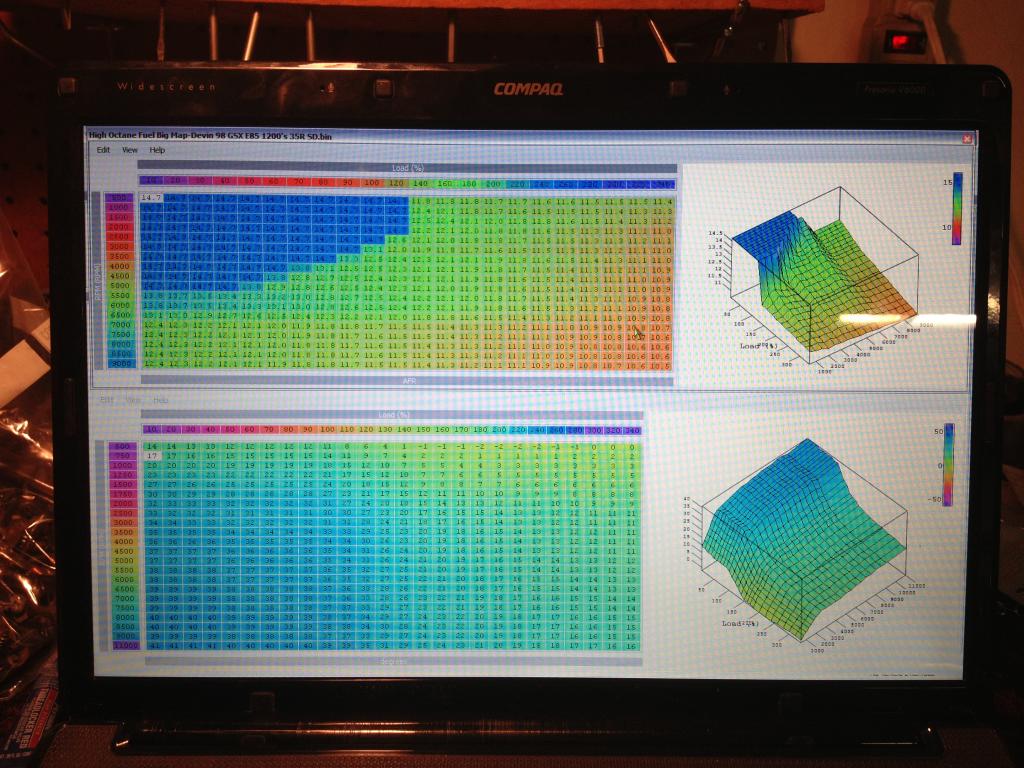The height and width of the screenshot is (768, 1024).
Task: Select the 340 load column header in timing table
Action: pyautogui.click(x=632, y=430)
